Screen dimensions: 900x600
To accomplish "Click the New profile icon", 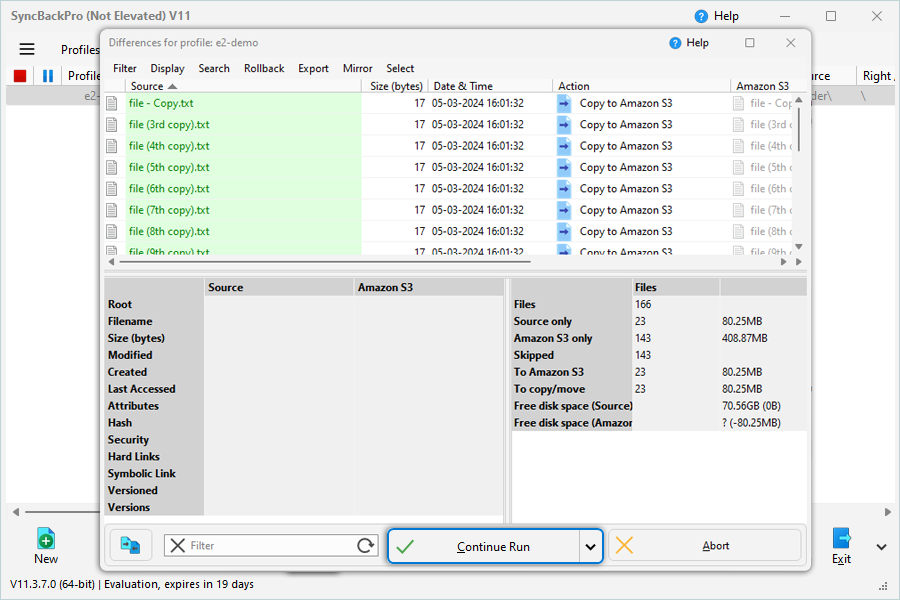I will click(46, 539).
